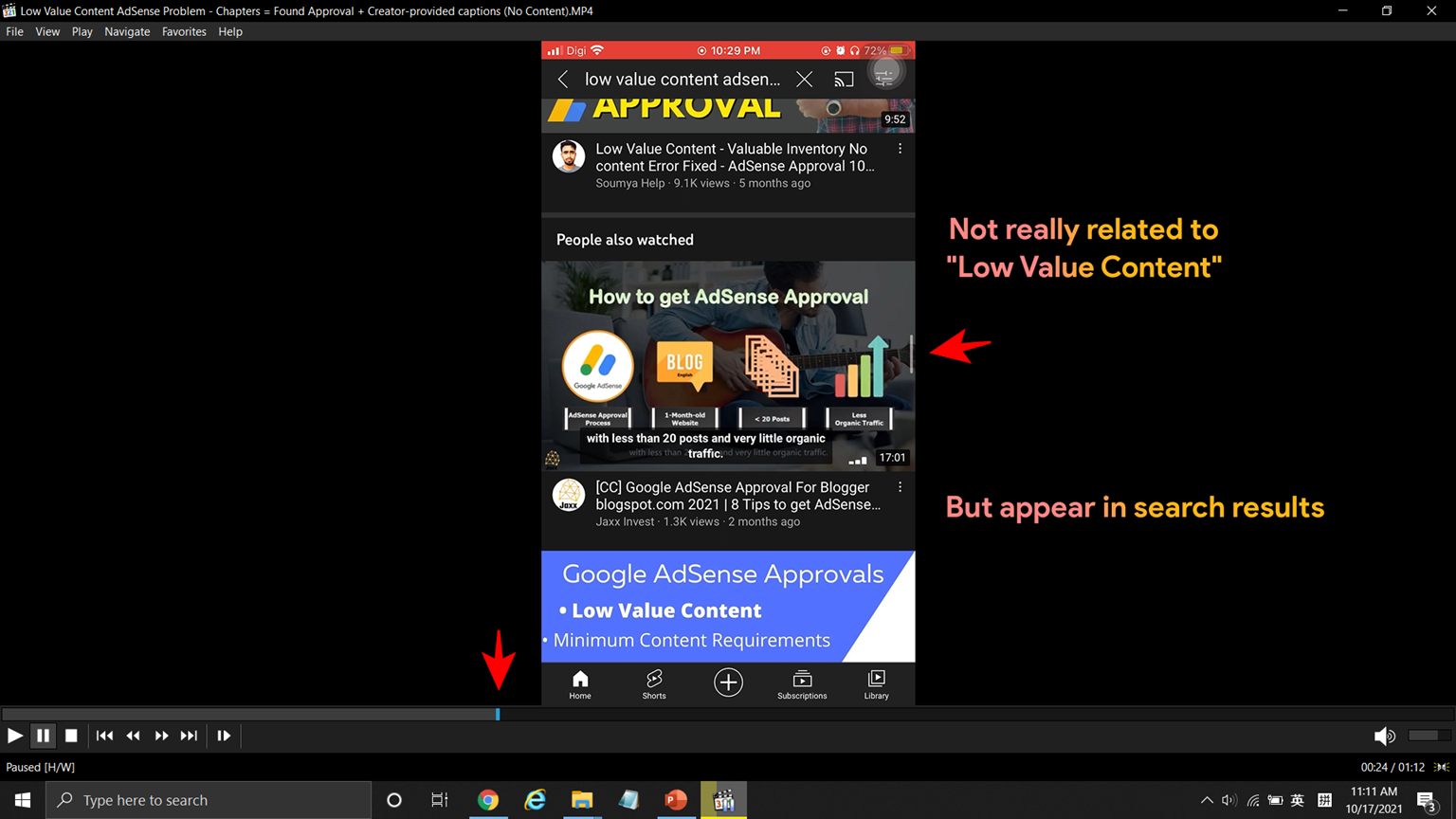Click the rewind decrease-speed button
The image size is (1456, 819).
click(134, 736)
